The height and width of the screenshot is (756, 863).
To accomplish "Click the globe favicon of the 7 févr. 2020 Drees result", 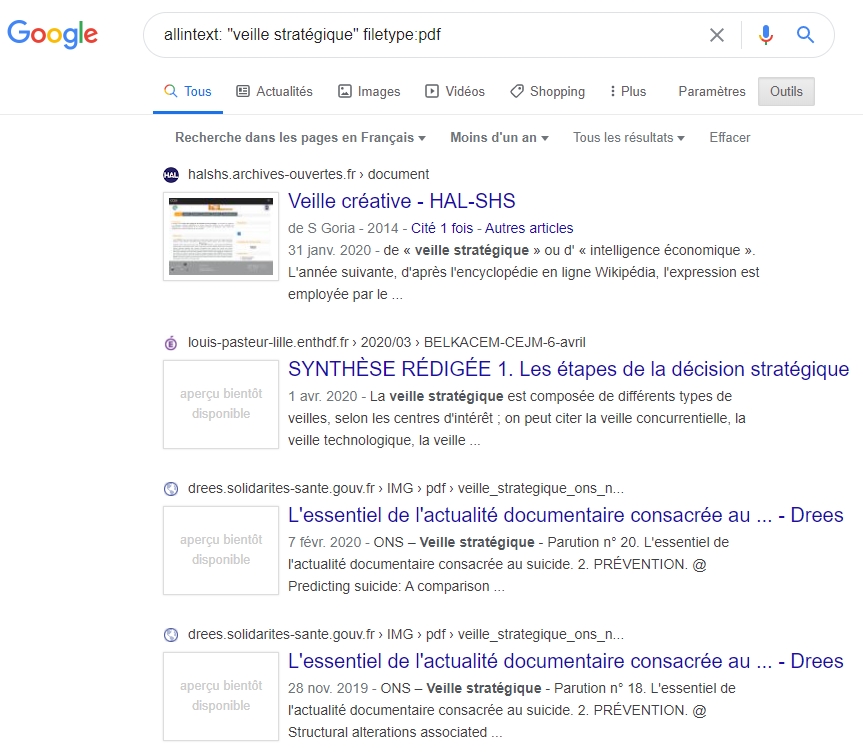I will click(171, 489).
